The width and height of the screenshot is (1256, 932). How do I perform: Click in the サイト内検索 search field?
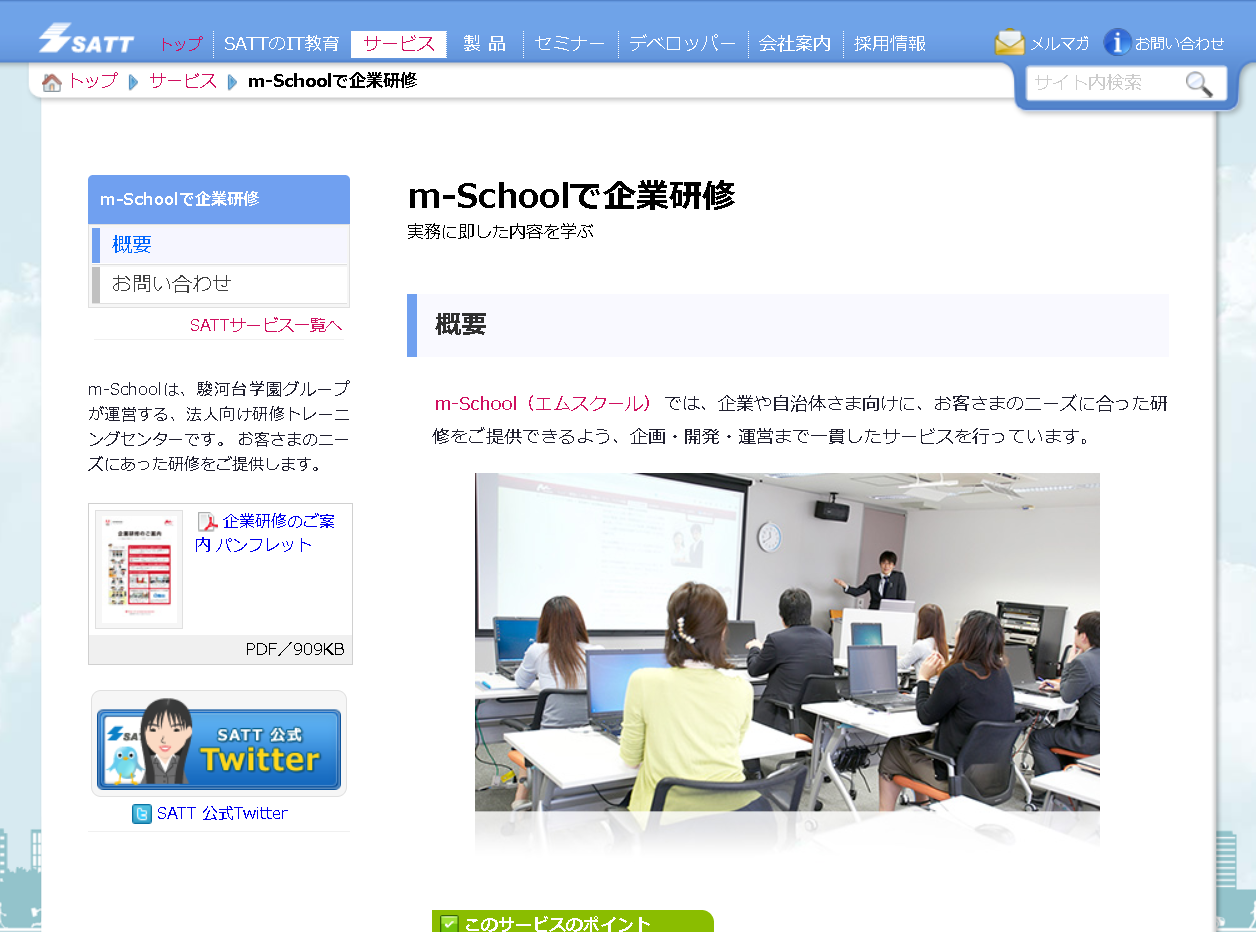click(x=1105, y=84)
